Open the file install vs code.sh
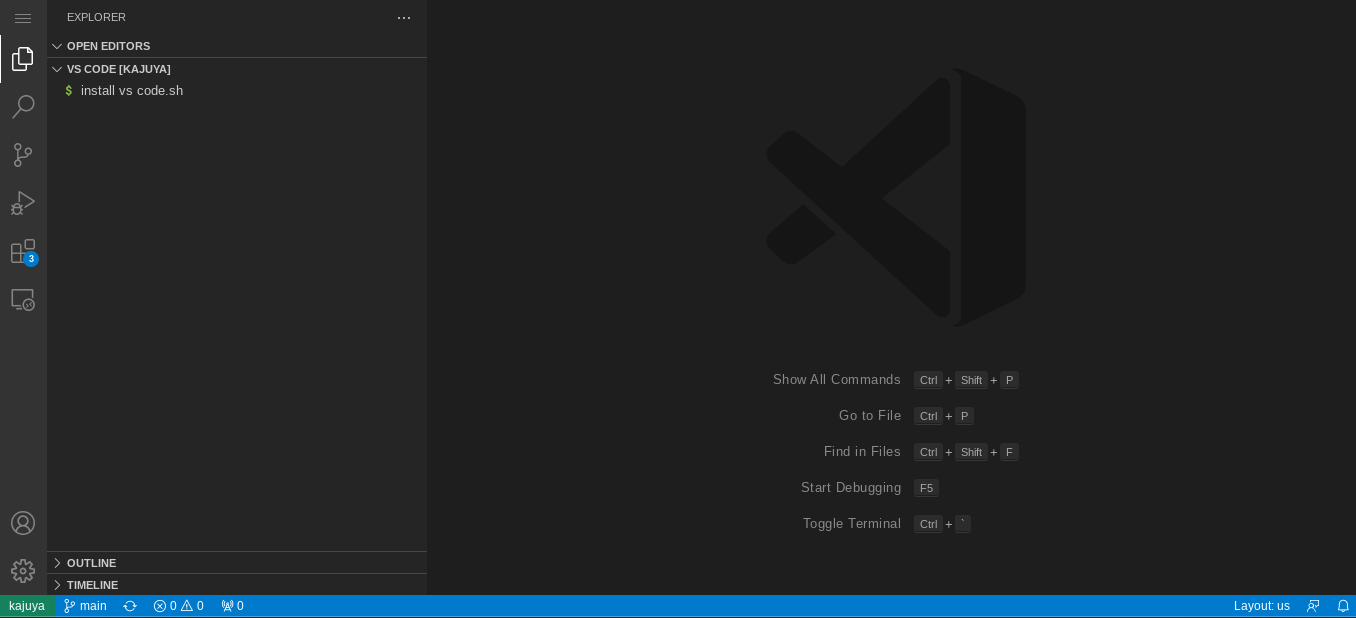This screenshot has width=1356, height=618. [237, 91]
